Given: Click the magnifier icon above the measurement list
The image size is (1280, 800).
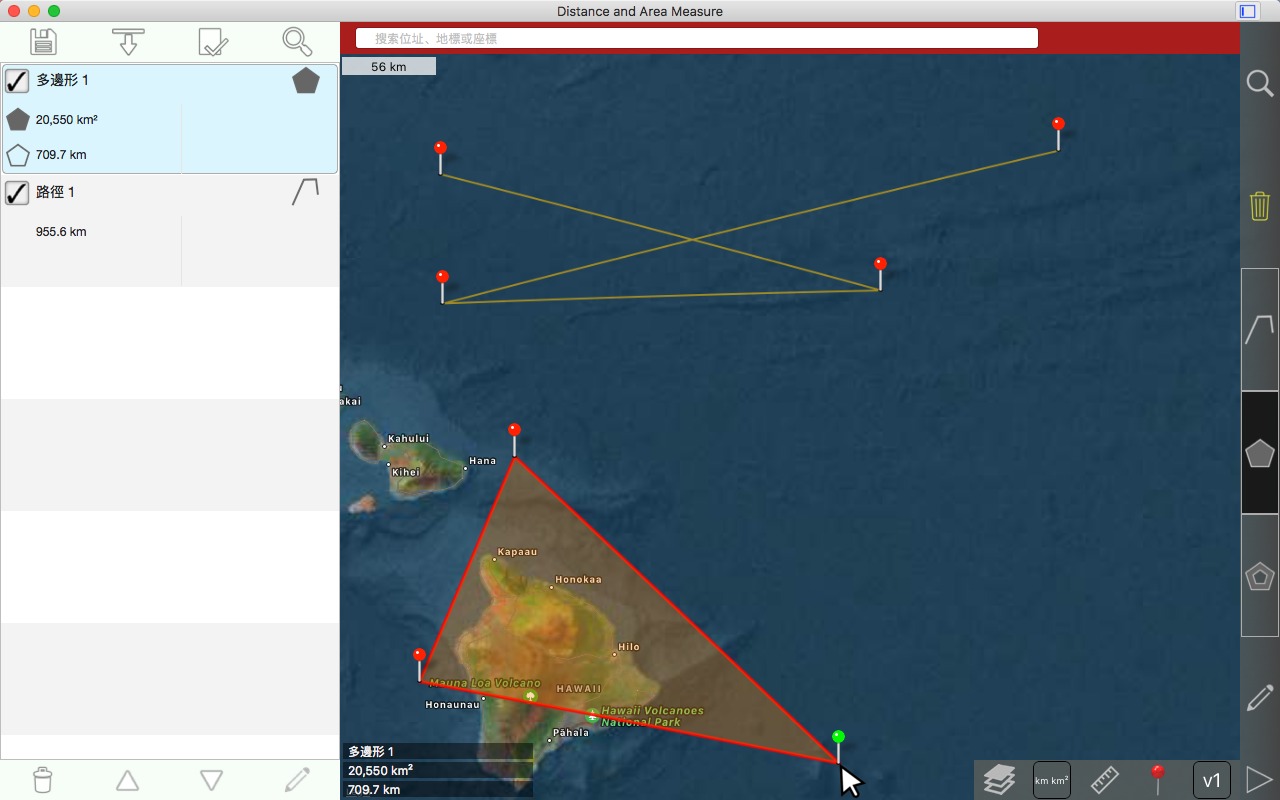Looking at the screenshot, I should 297,41.
